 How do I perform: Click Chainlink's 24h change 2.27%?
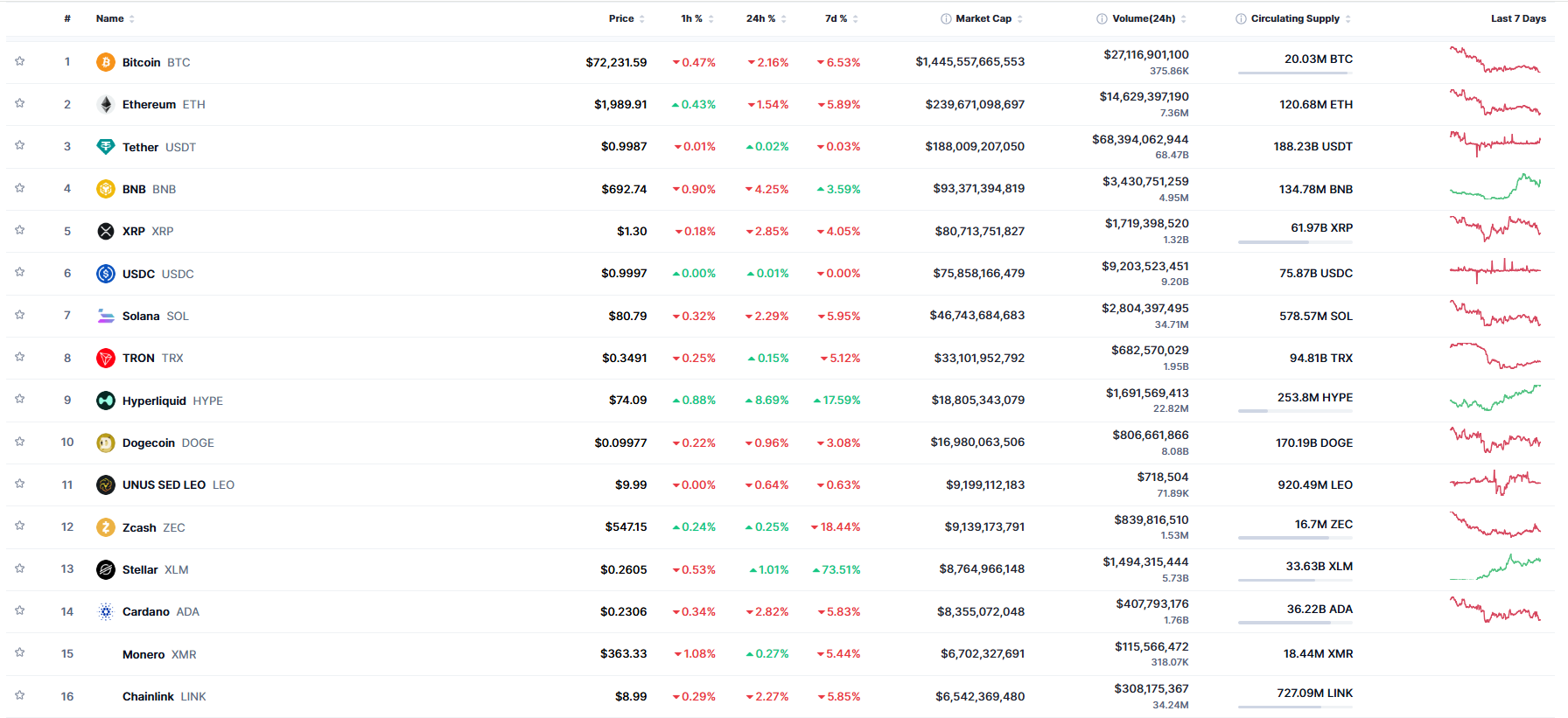pos(767,696)
